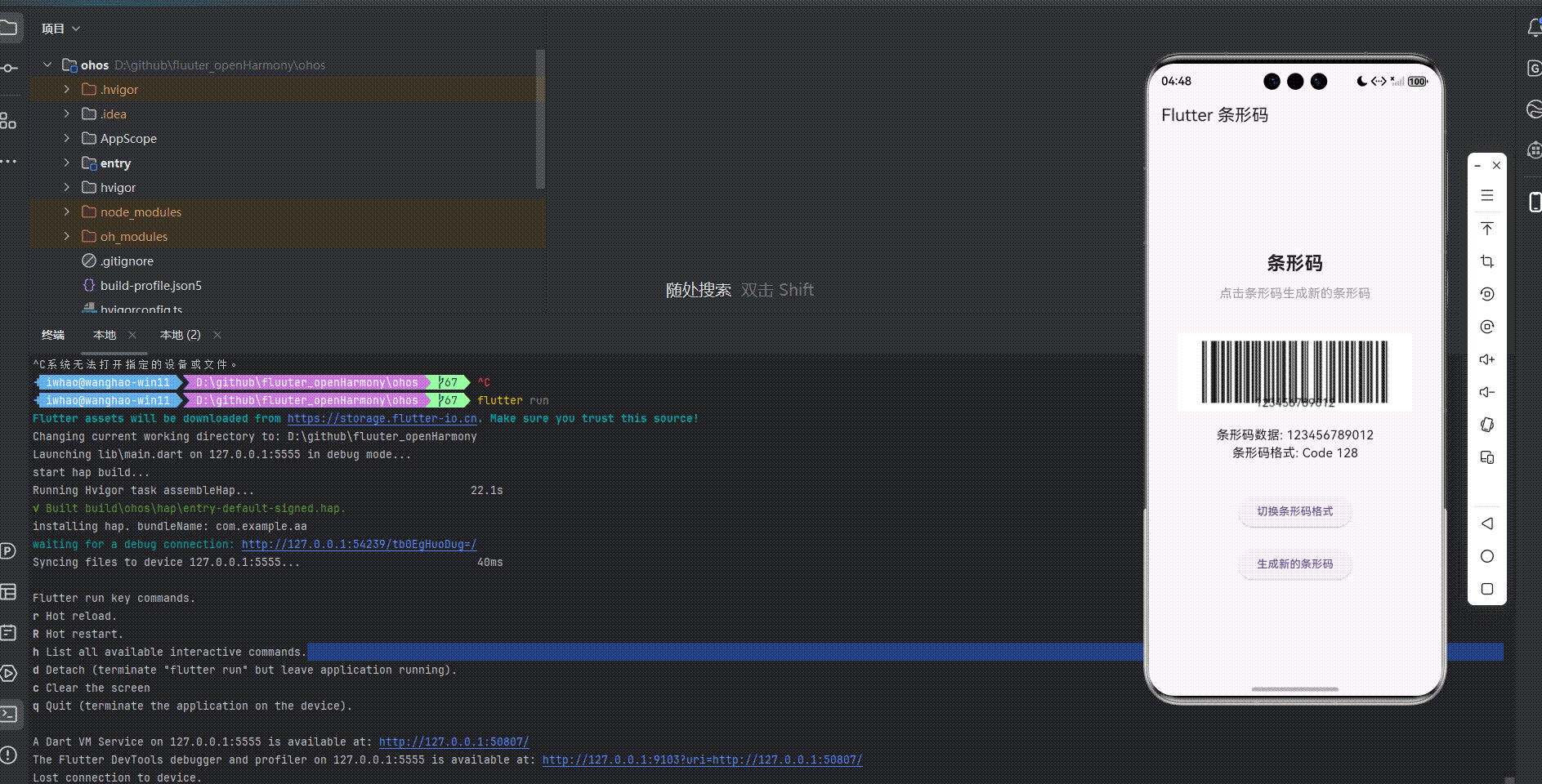The image size is (1542, 784).
Task: Switch to the 本地 terminal tab
Action: click(105, 335)
